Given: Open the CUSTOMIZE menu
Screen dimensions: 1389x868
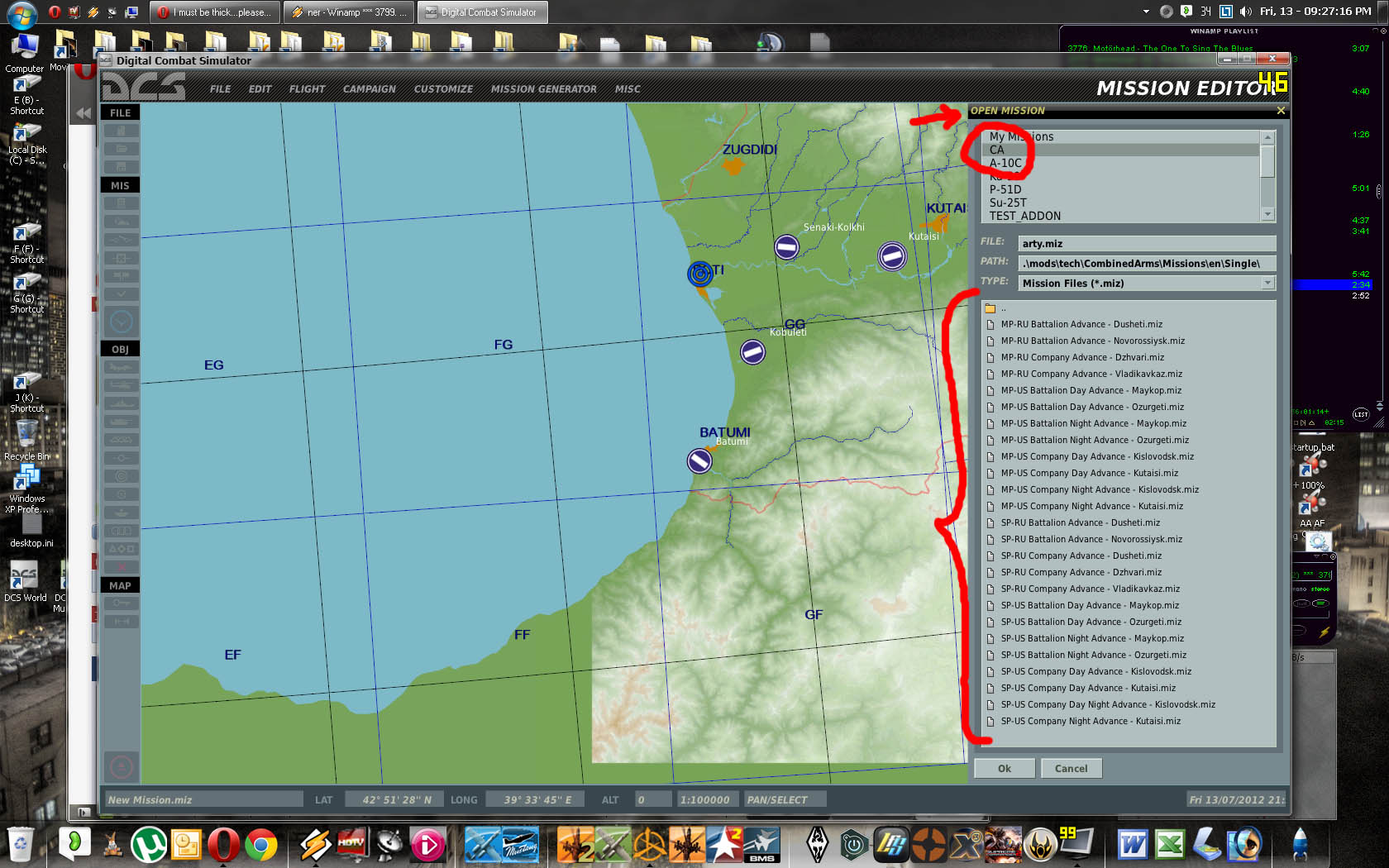Looking at the screenshot, I should point(444,89).
